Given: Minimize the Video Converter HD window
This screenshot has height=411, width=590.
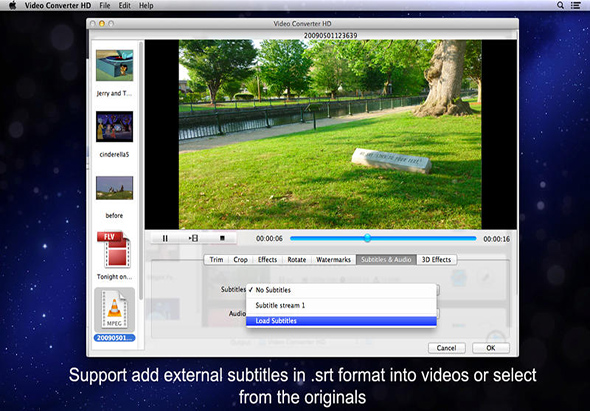Looking at the screenshot, I should pyautogui.click(x=102, y=23).
